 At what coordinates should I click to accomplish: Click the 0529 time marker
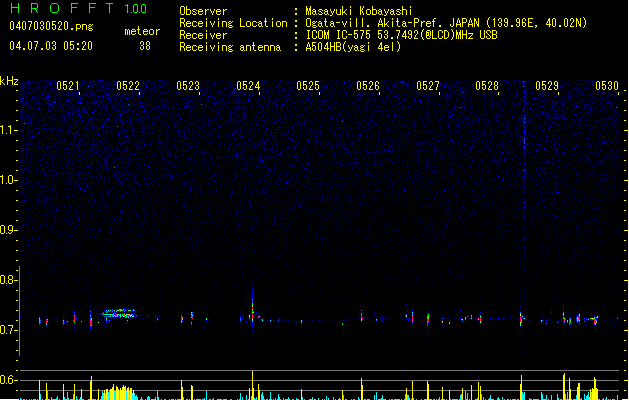pyautogui.click(x=547, y=86)
